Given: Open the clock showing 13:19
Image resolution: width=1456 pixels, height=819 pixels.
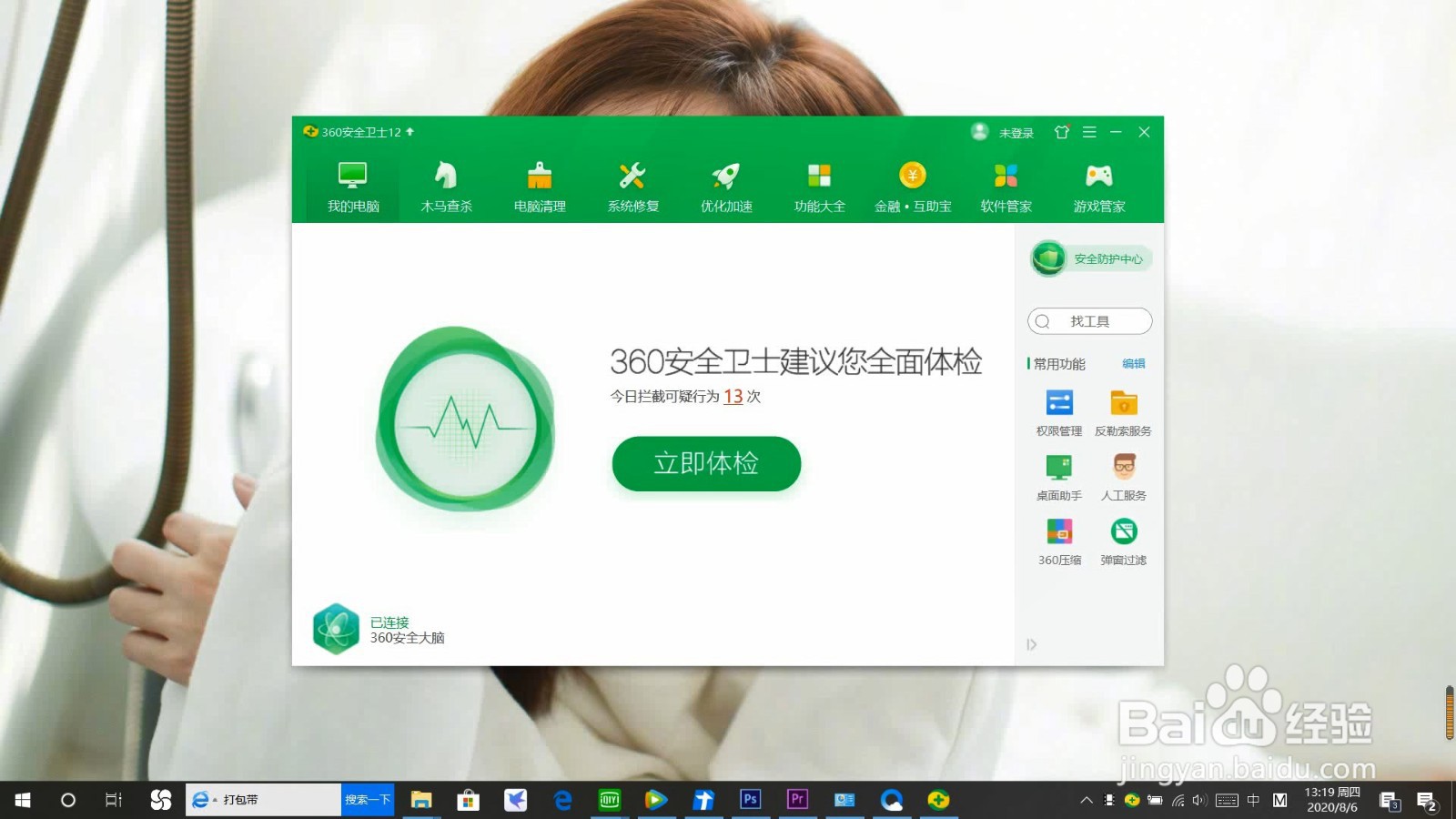Looking at the screenshot, I should click(1332, 800).
